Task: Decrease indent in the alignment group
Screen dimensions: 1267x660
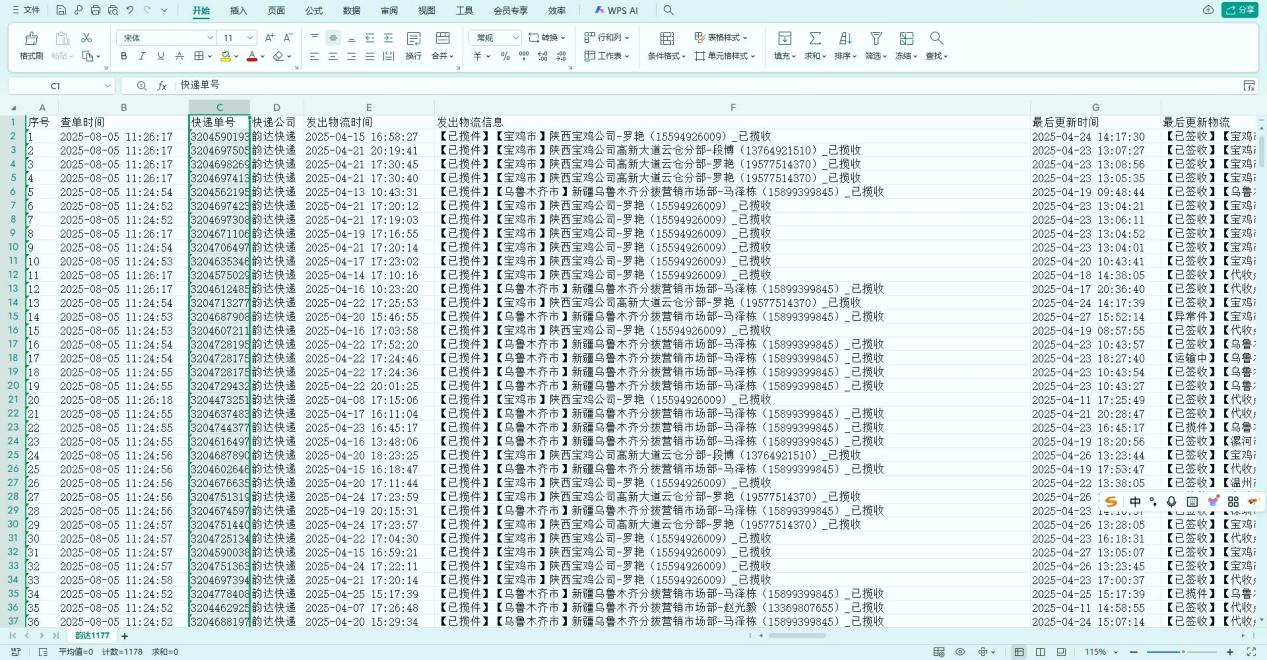Action: pyautogui.click(x=370, y=38)
